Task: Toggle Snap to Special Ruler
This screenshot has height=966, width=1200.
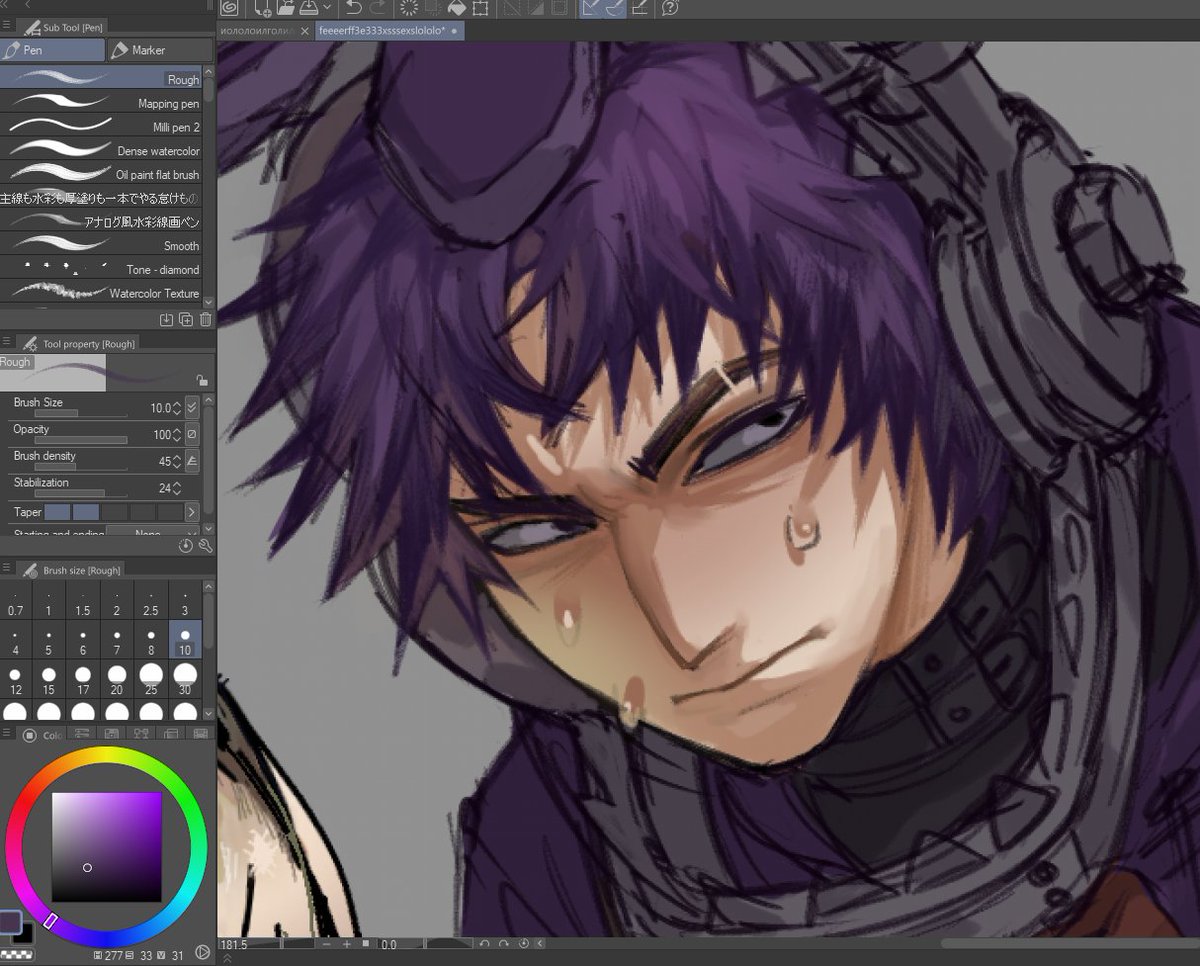Action: point(615,8)
